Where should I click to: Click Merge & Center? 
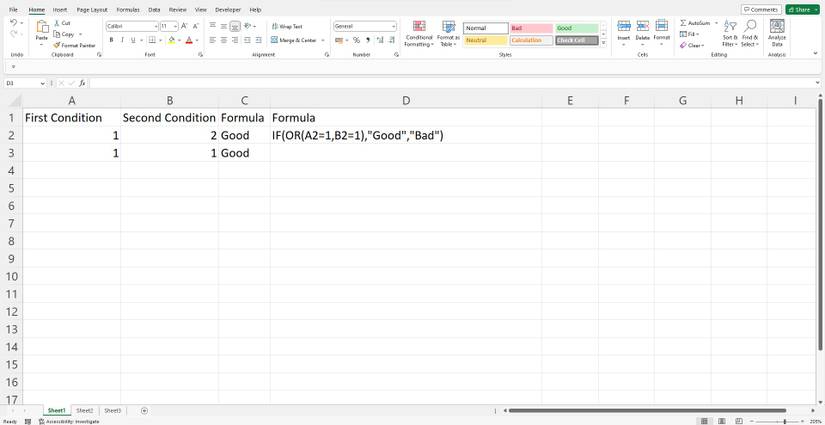tap(294, 40)
